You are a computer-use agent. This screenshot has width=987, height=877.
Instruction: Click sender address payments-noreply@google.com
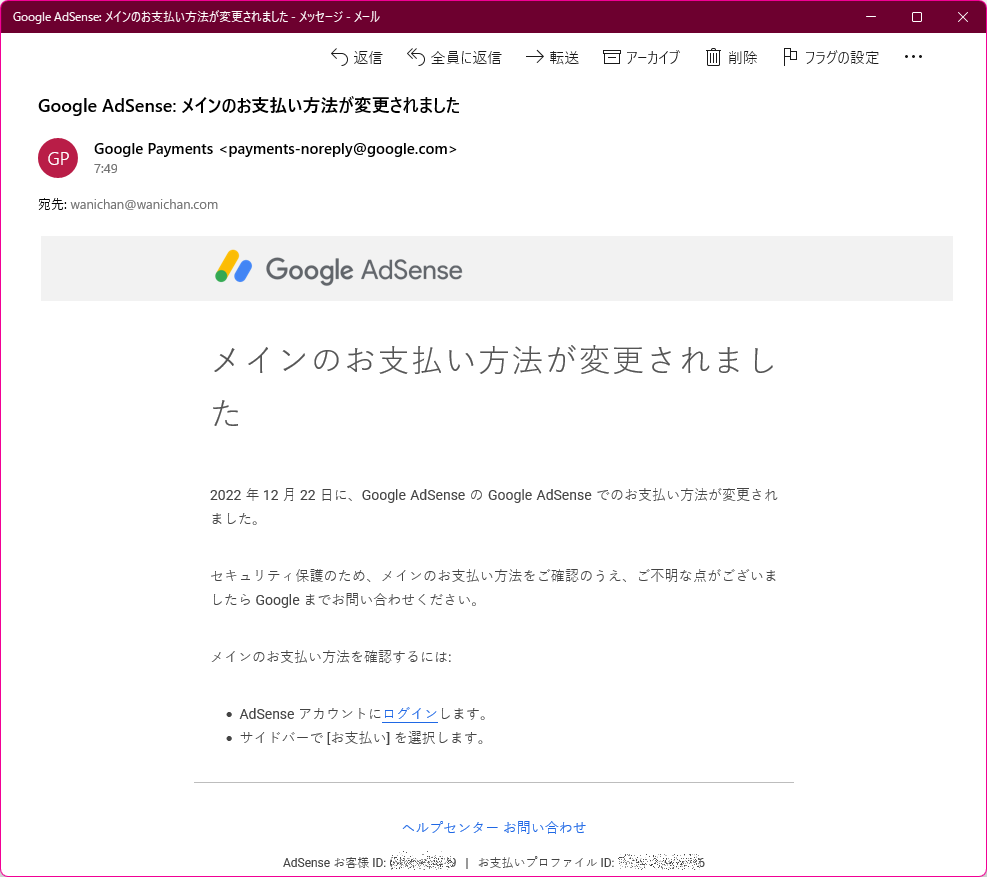[x=338, y=149]
